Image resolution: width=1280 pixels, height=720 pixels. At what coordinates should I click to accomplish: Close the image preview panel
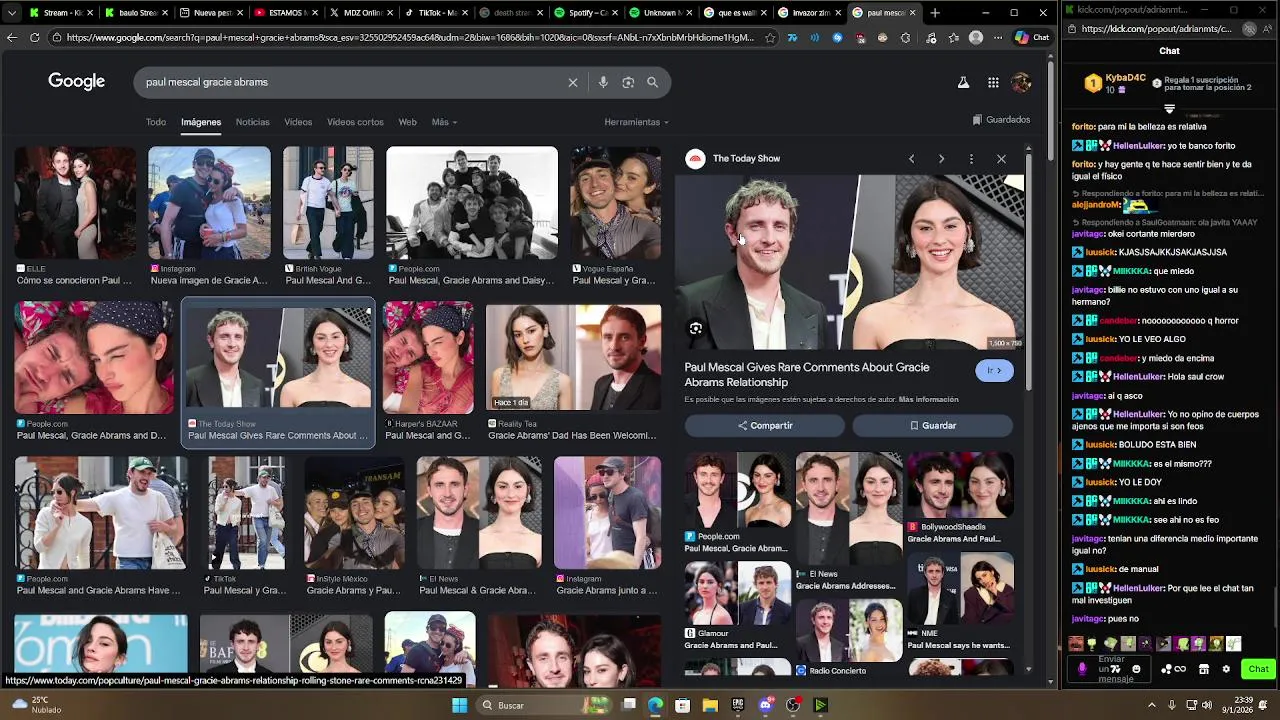[1001, 159]
